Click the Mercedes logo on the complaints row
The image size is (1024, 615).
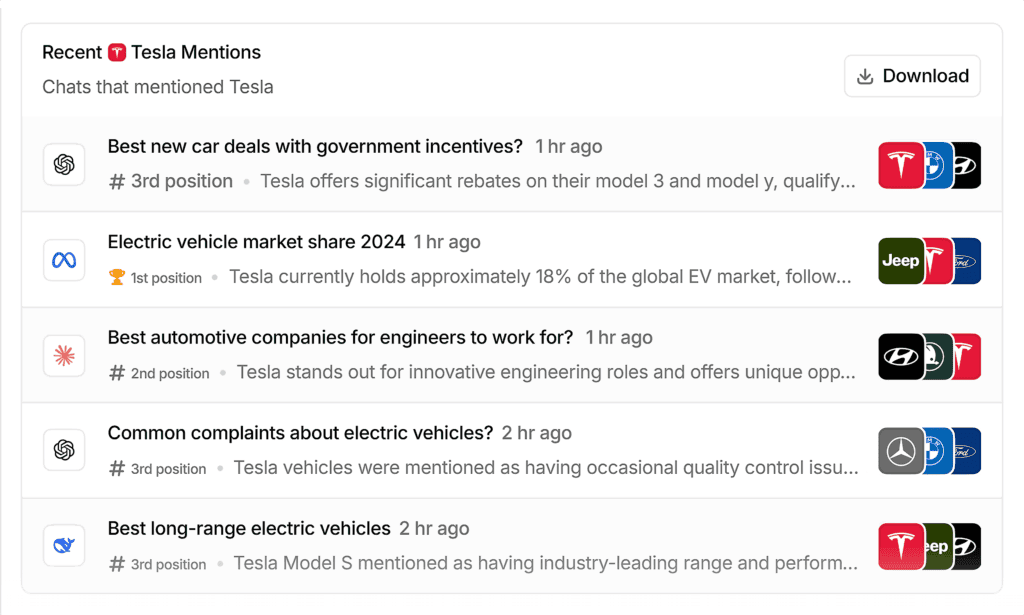tap(900, 450)
